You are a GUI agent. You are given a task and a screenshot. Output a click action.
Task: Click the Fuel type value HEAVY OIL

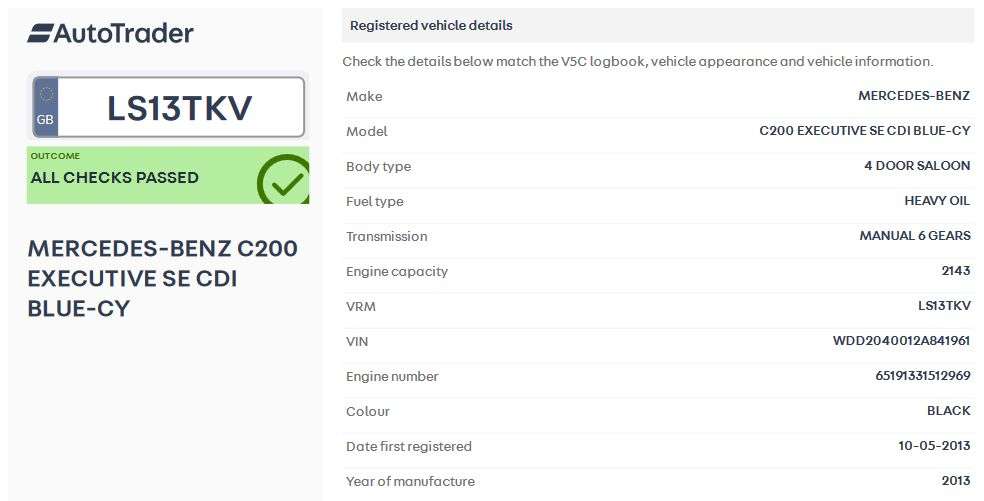(x=937, y=201)
